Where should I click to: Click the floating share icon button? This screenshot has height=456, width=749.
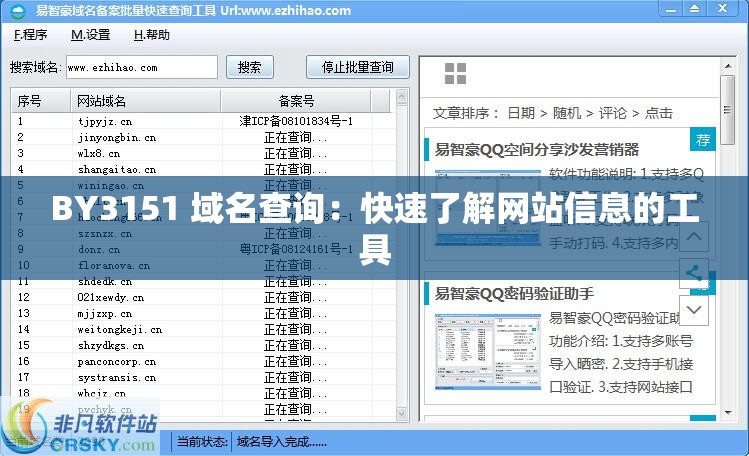coord(694,273)
